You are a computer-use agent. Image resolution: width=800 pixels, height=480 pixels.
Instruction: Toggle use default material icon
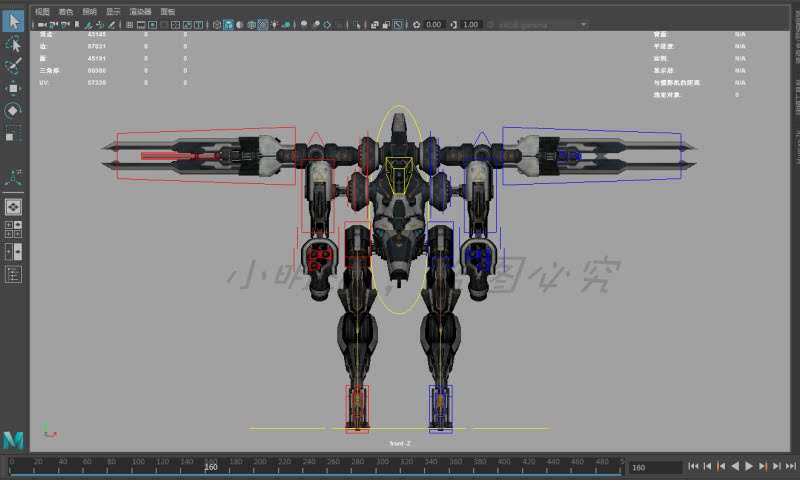tap(240, 24)
